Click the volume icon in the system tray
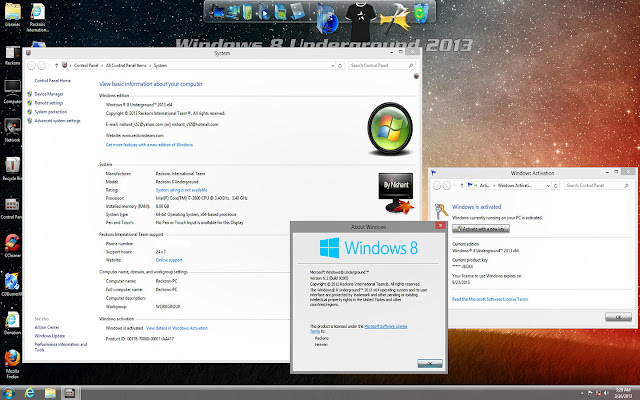Image resolution: width=640 pixels, height=400 pixels. [606, 393]
